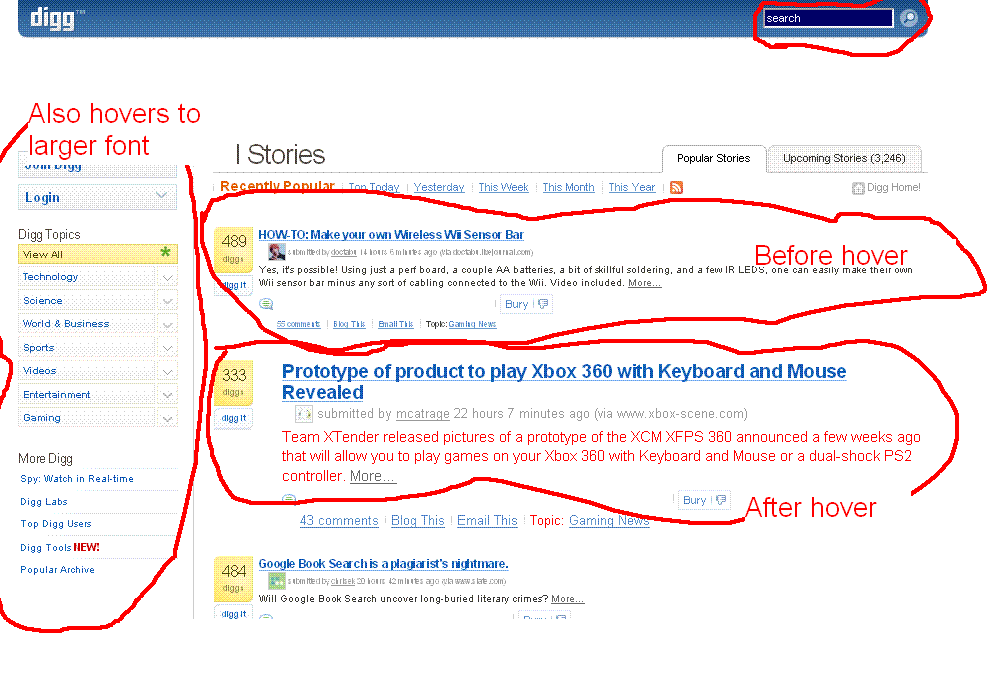Click the Digg Home! icon
1000x673 pixels.
(858, 188)
